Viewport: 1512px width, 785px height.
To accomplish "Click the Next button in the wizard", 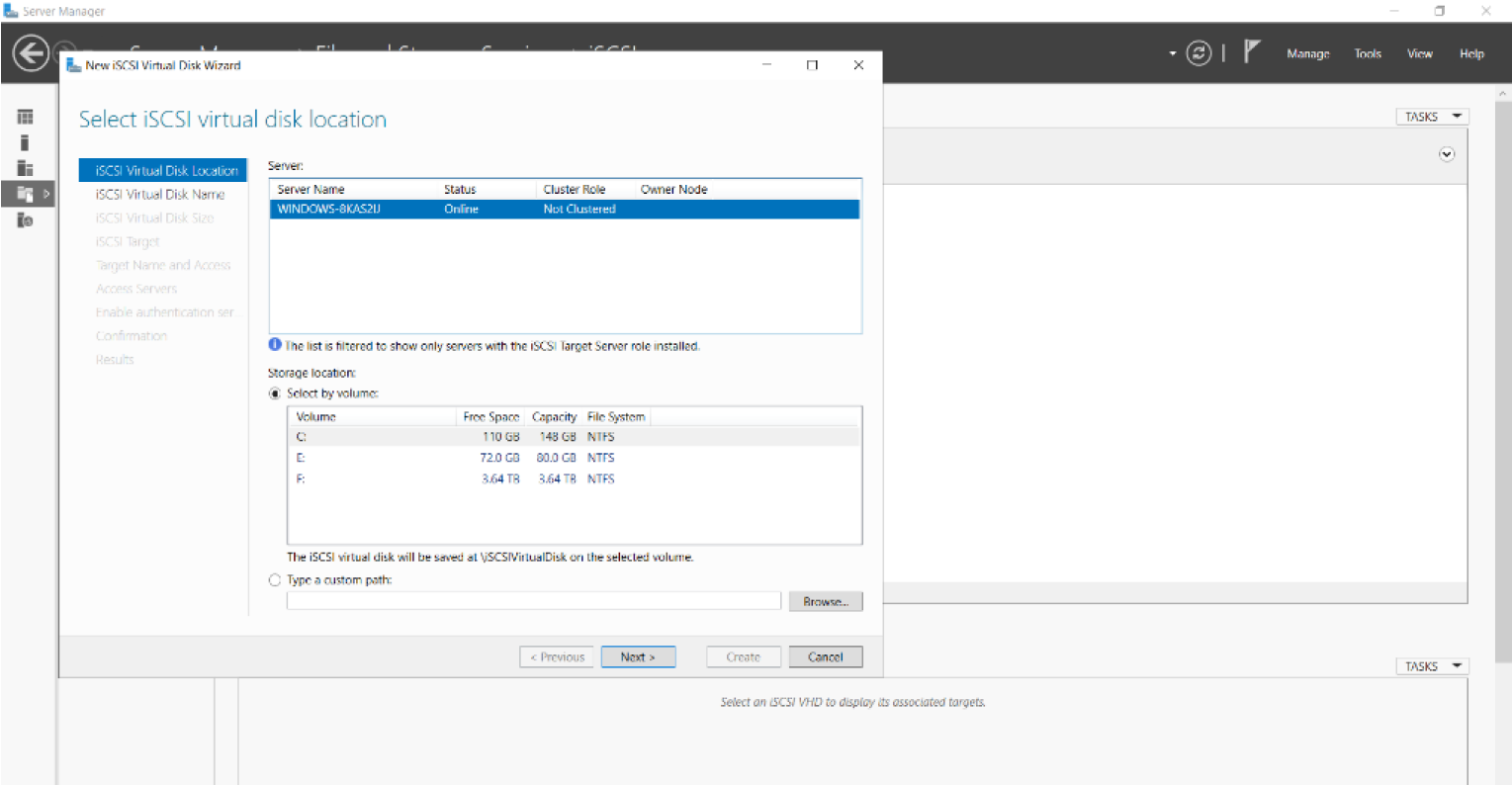I will pos(638,657).
